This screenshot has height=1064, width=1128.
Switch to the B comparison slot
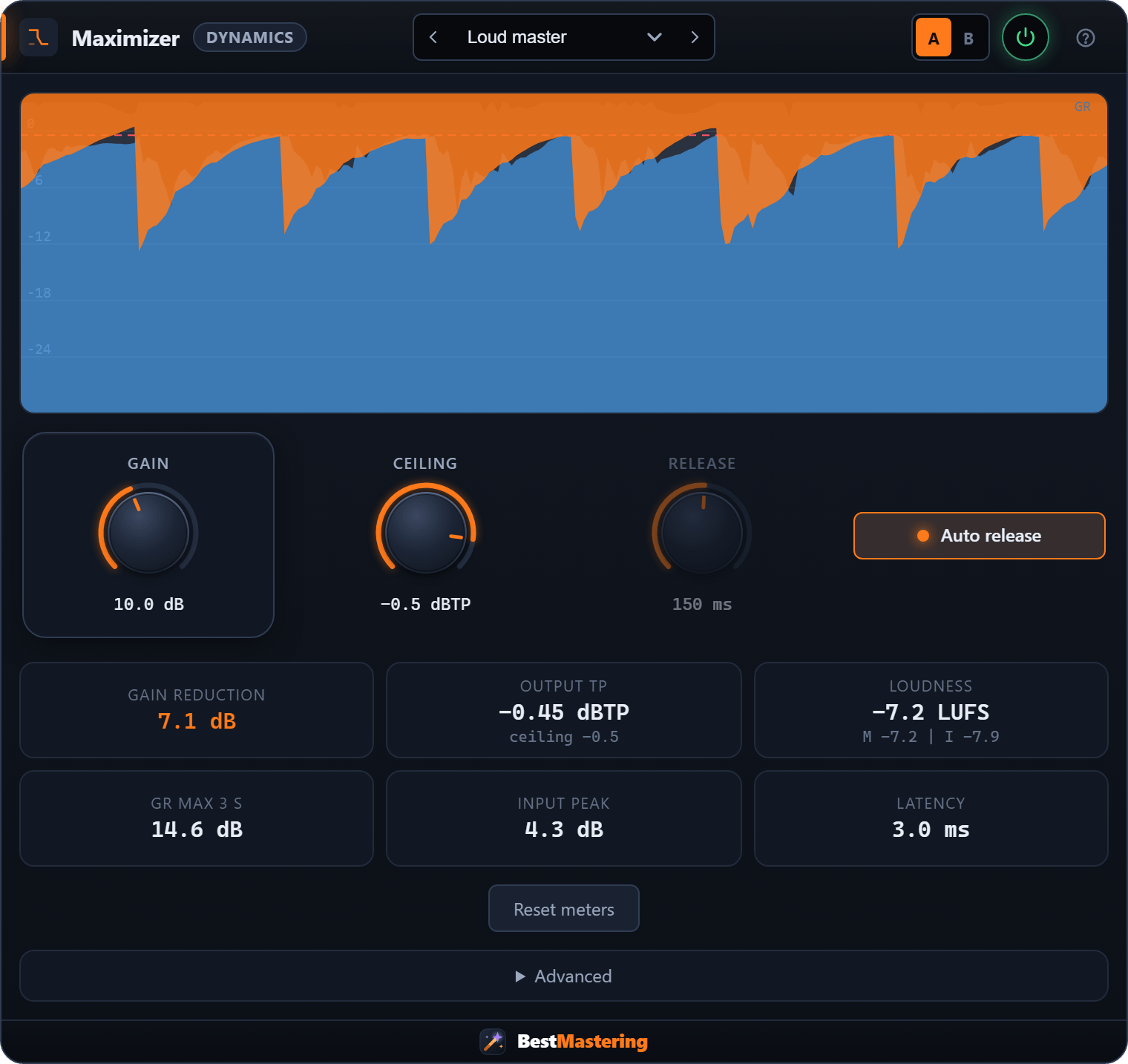pyautogui.click(x=968, y=38)
